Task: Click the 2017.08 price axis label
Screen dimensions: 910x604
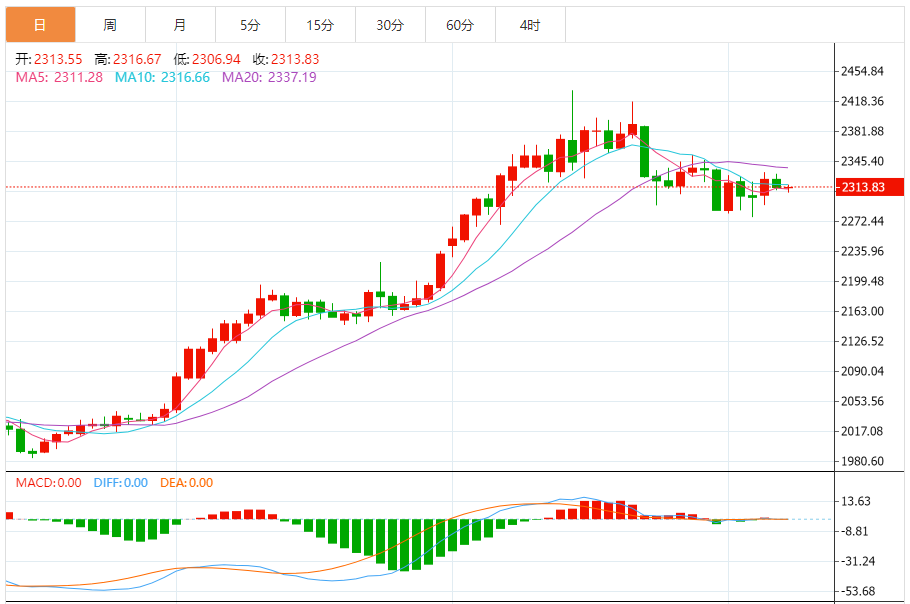Action: pyautogui.click(x=862, y=431)
